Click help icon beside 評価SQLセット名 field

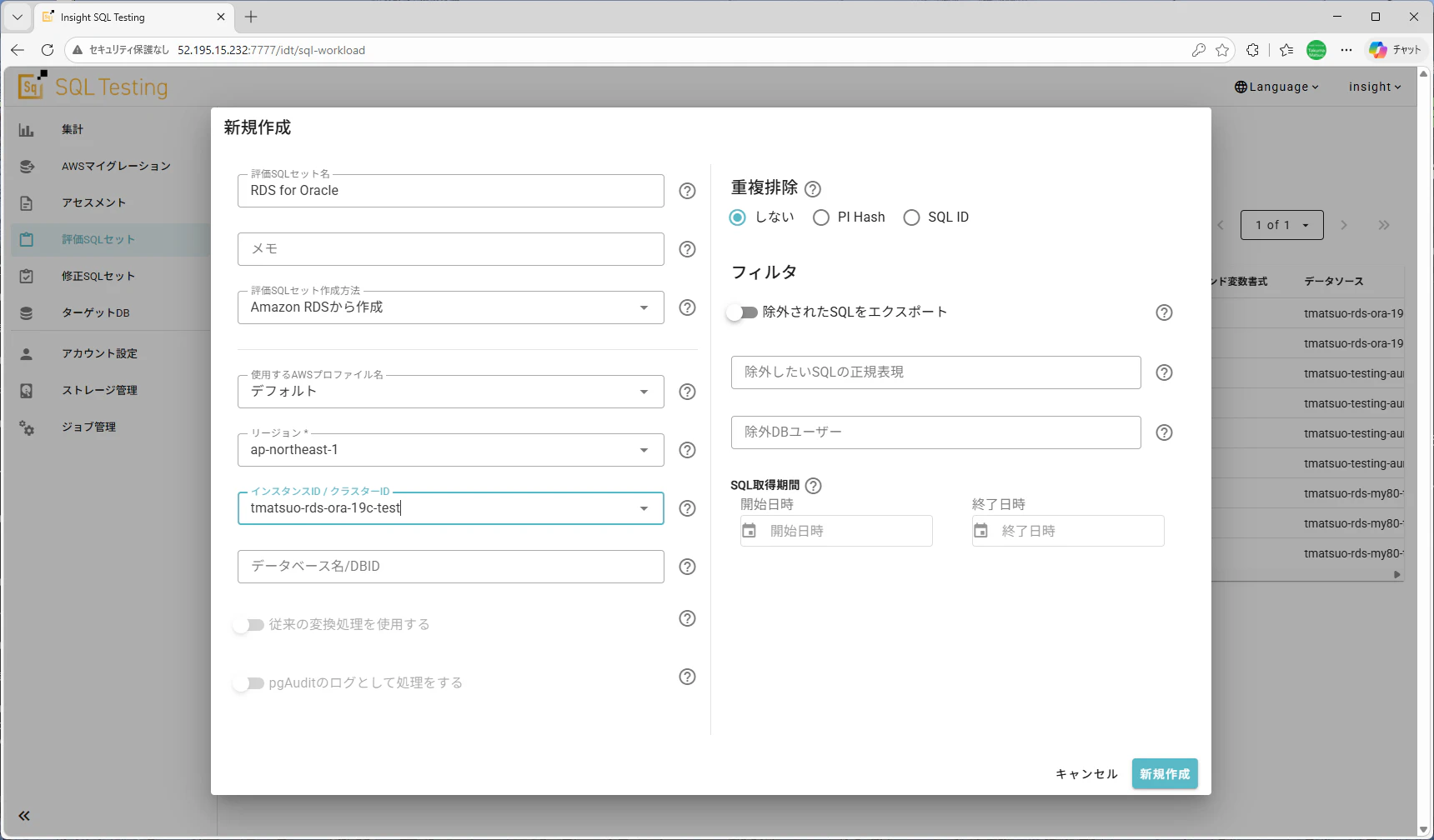687,191
